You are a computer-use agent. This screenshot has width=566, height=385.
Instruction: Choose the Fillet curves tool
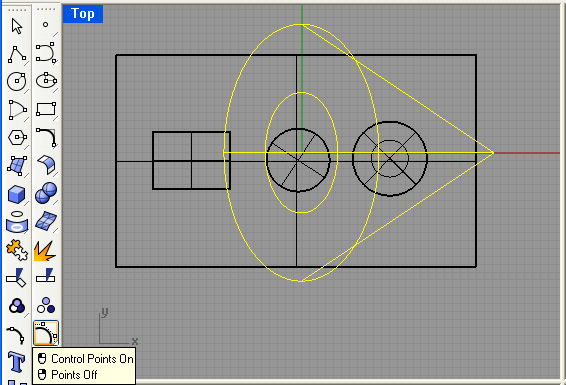click(x=46, y=137)
